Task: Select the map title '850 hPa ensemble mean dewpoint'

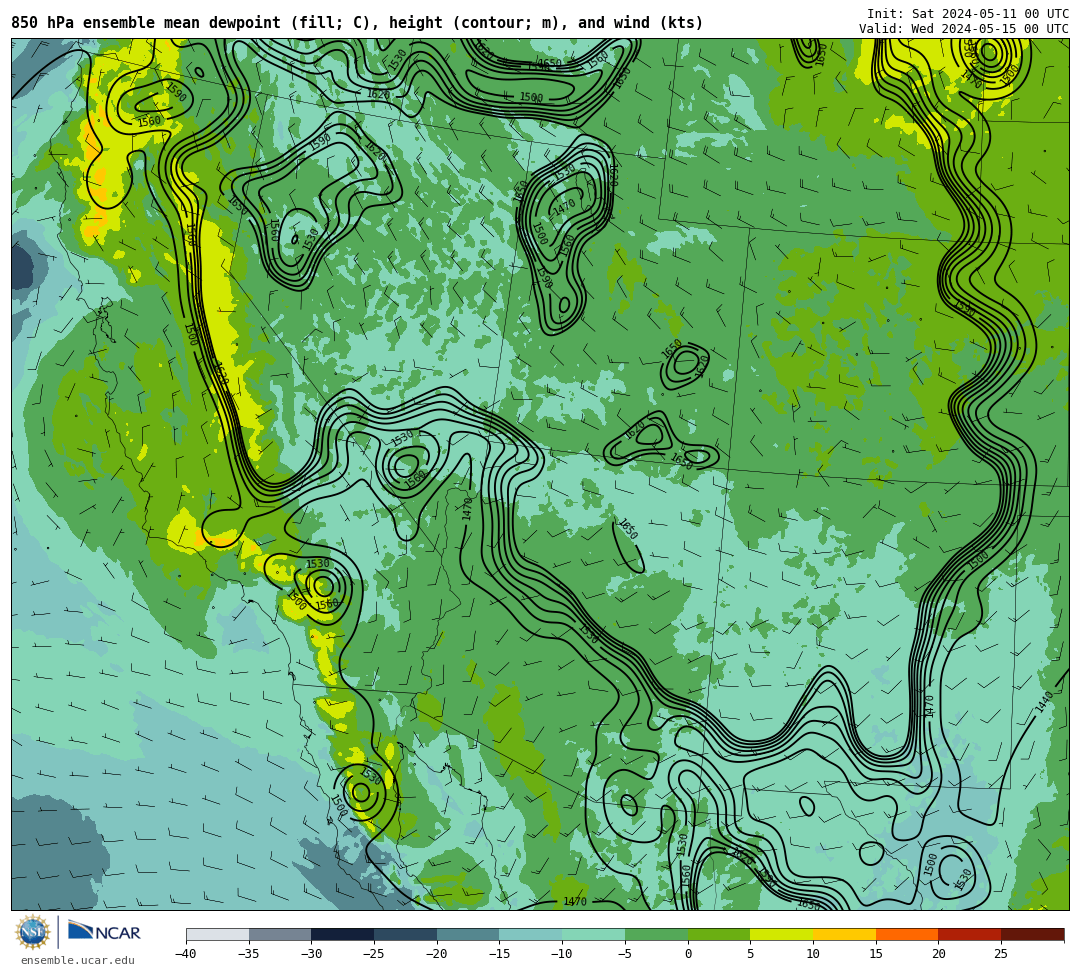Action: 146,23
